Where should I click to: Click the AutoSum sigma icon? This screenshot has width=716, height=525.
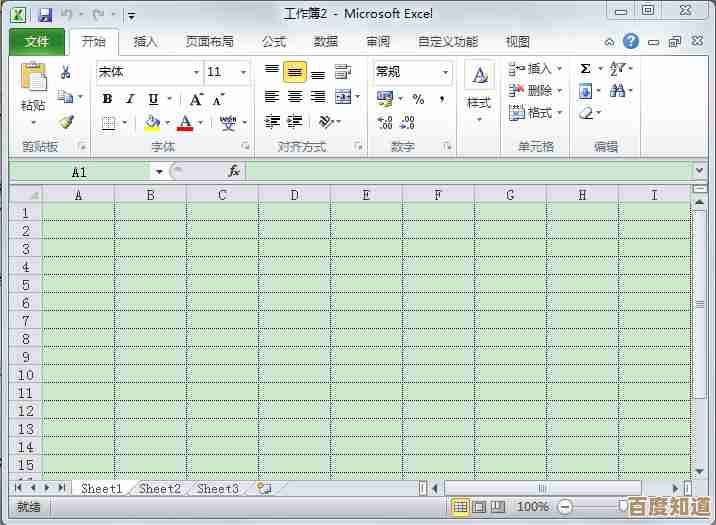click(585, 69)
